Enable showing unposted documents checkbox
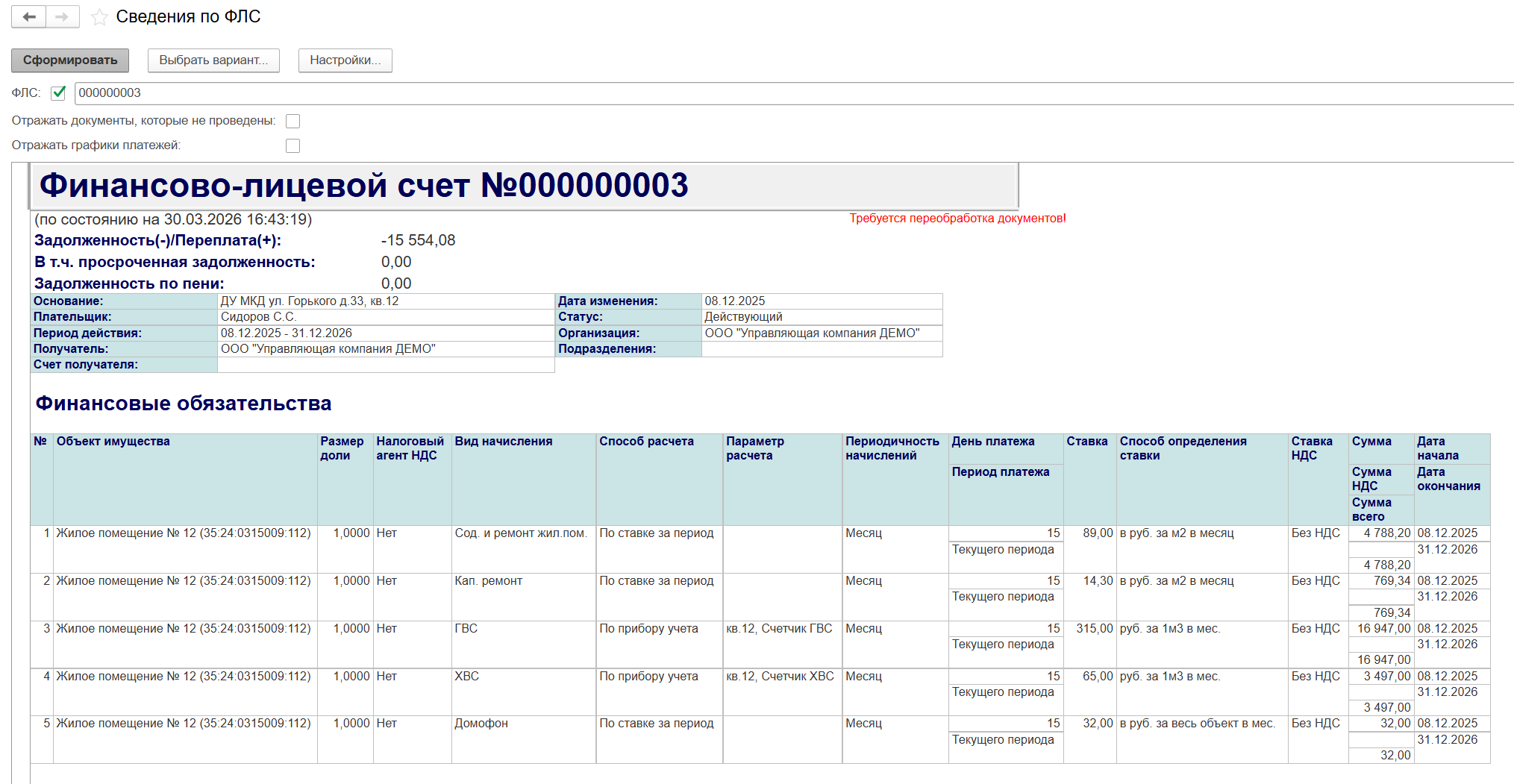1514x784 pixels. click(x=293, y=121)
